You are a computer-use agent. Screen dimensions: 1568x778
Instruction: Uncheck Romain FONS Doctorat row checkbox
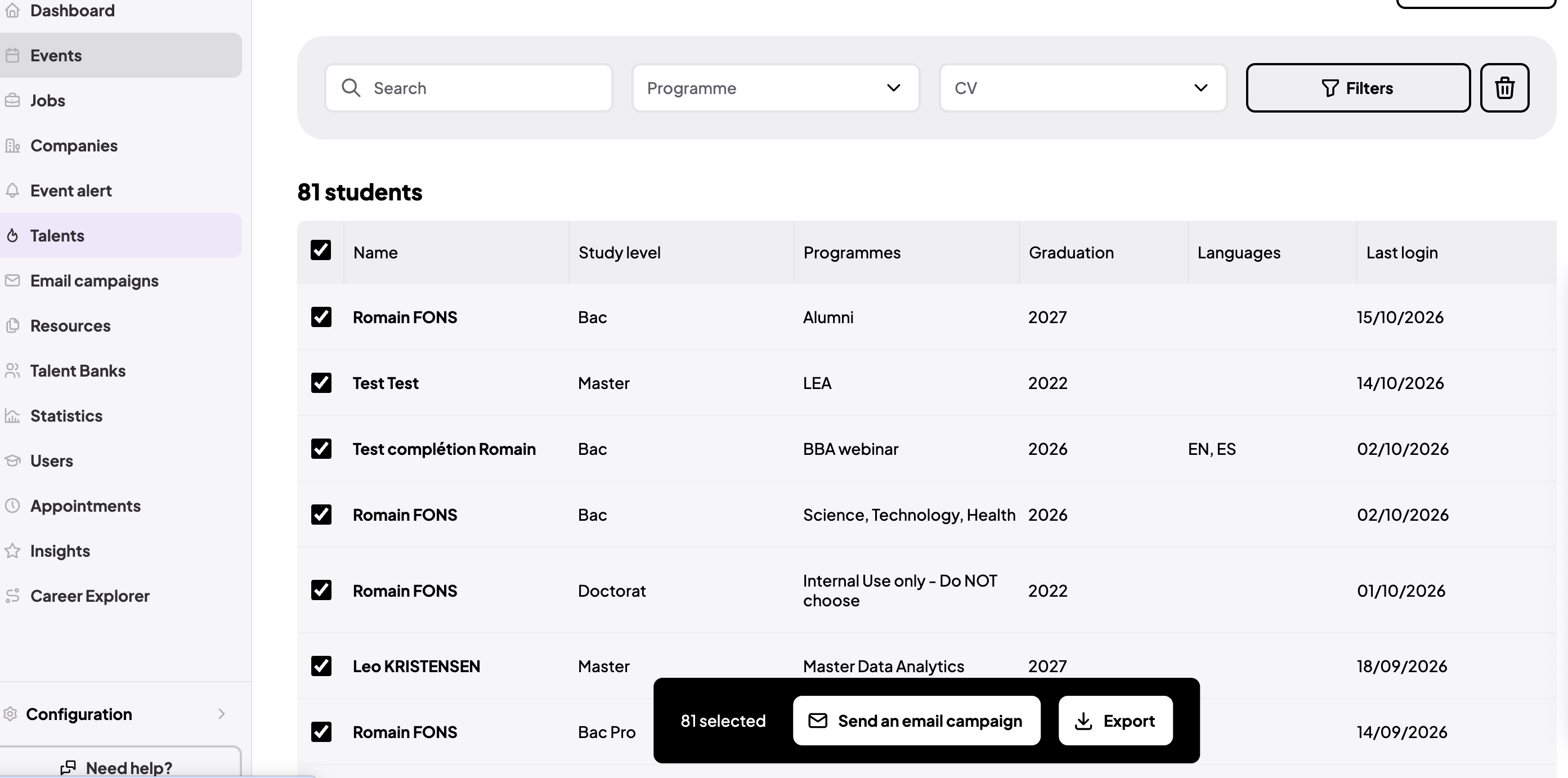[321, 590]
